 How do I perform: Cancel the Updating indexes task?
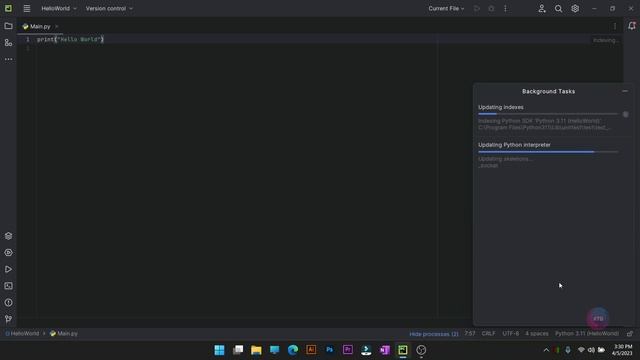click(x=626, y=114)
